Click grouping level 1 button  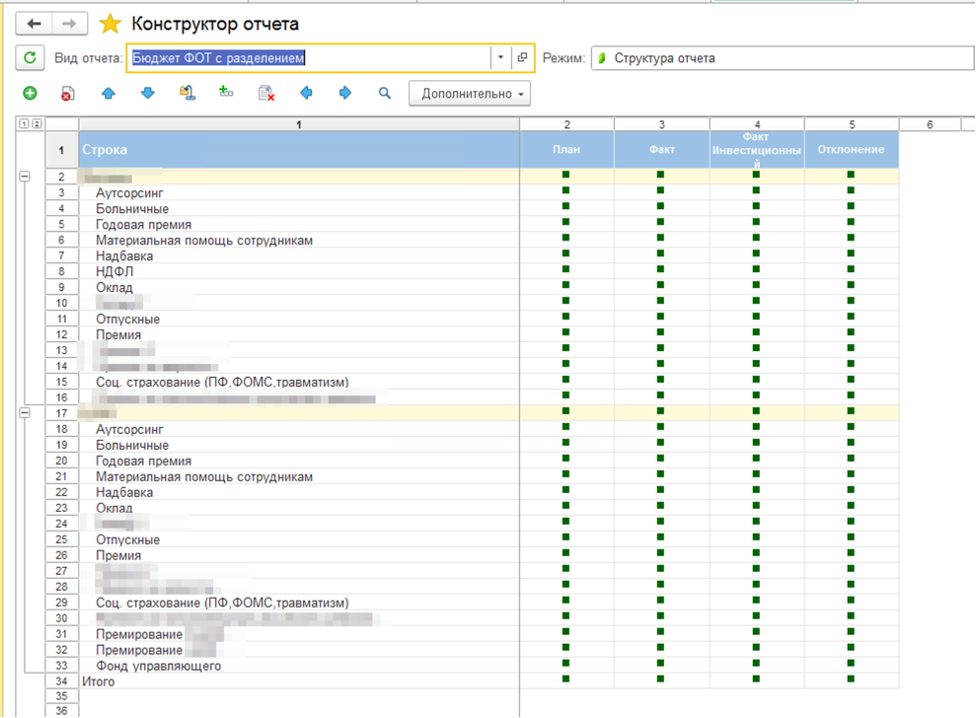[x=24, y=123]
